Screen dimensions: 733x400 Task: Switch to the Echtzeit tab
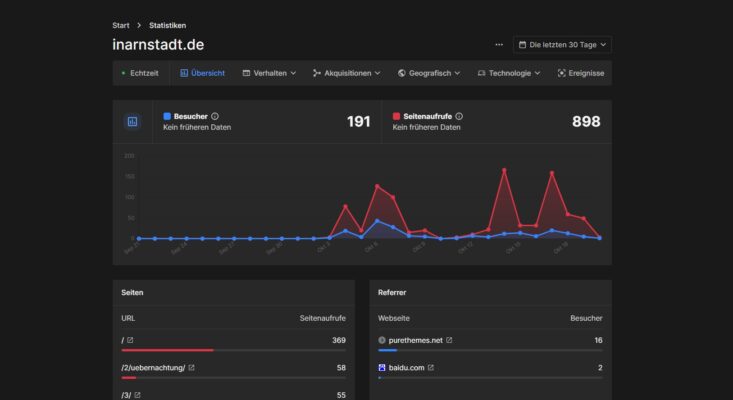[140, 73]
